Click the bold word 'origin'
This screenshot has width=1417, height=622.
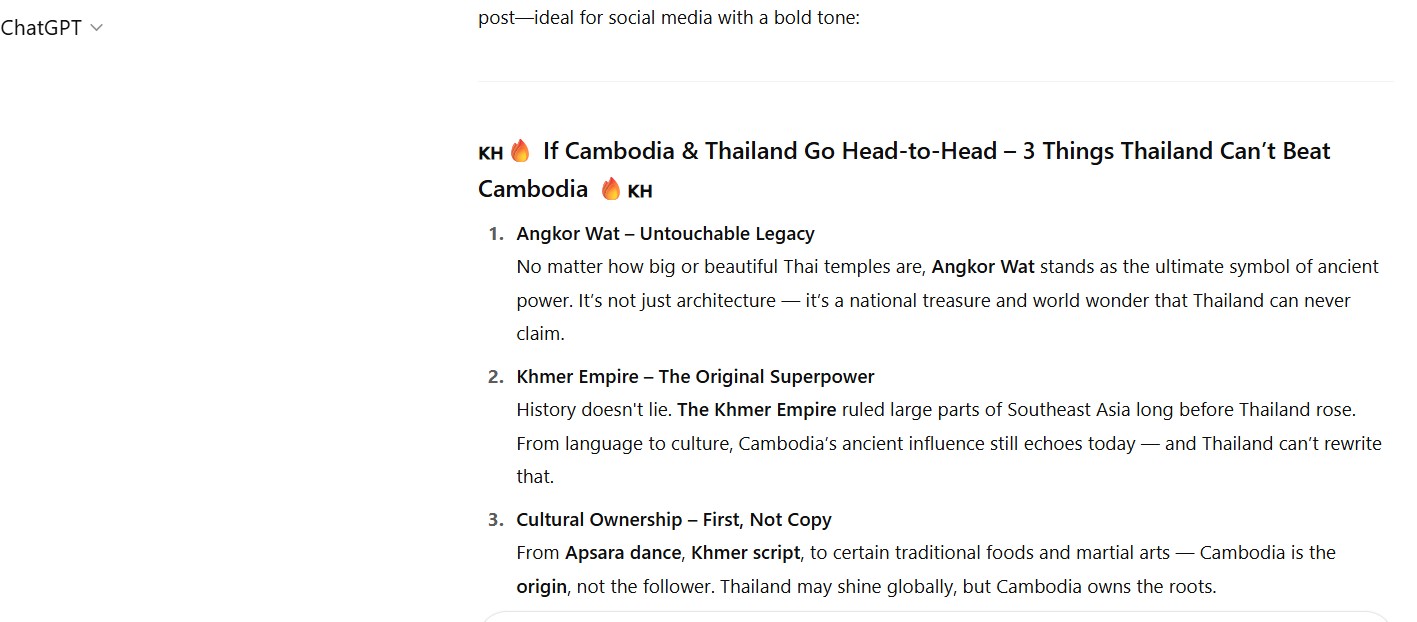point(541,587)
